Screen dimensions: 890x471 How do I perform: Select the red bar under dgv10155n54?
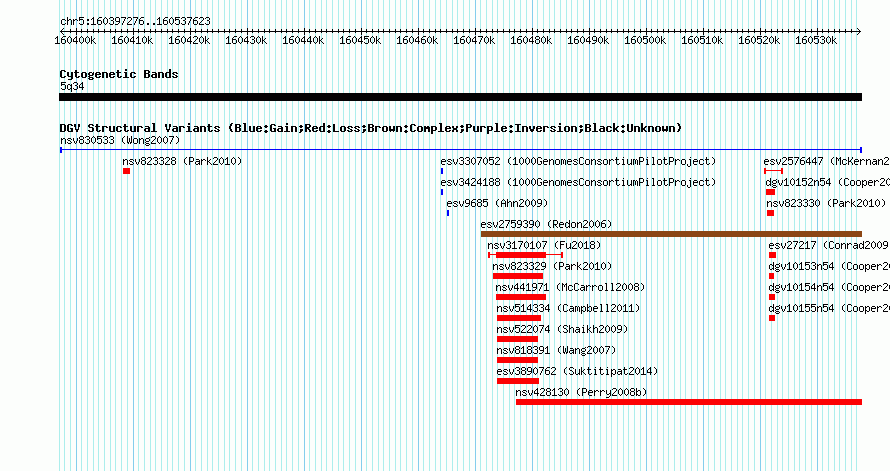(x=772, y=318)
